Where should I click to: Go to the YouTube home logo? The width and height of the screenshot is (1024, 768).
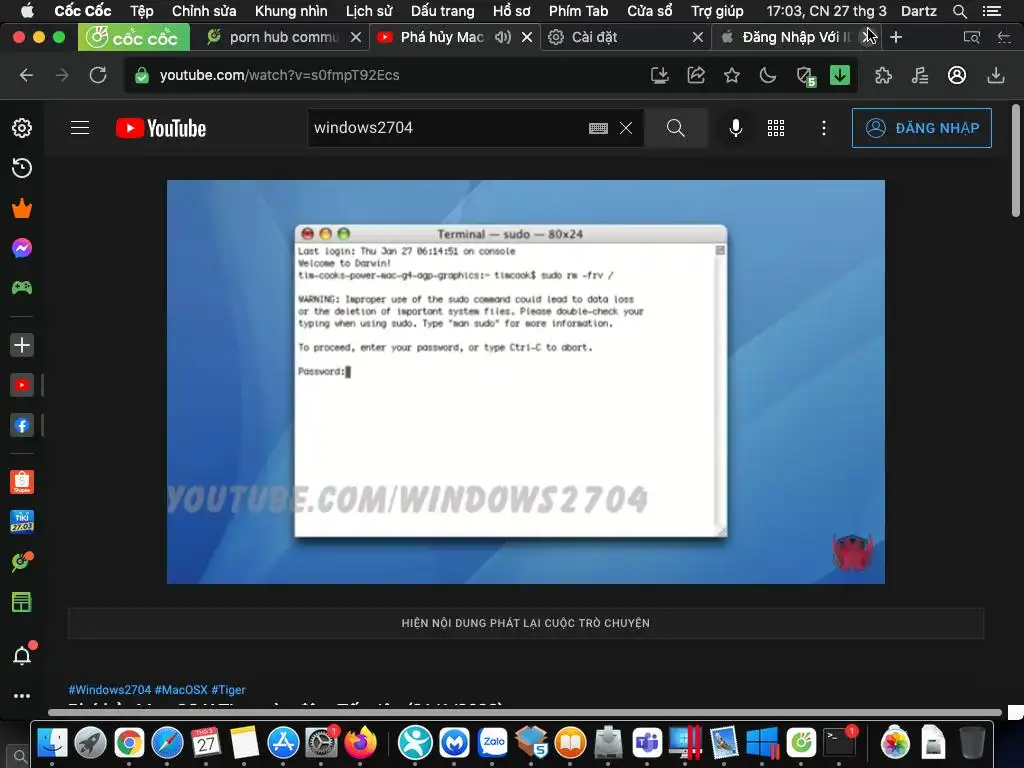pyautogui.click(x=161, y=128)
